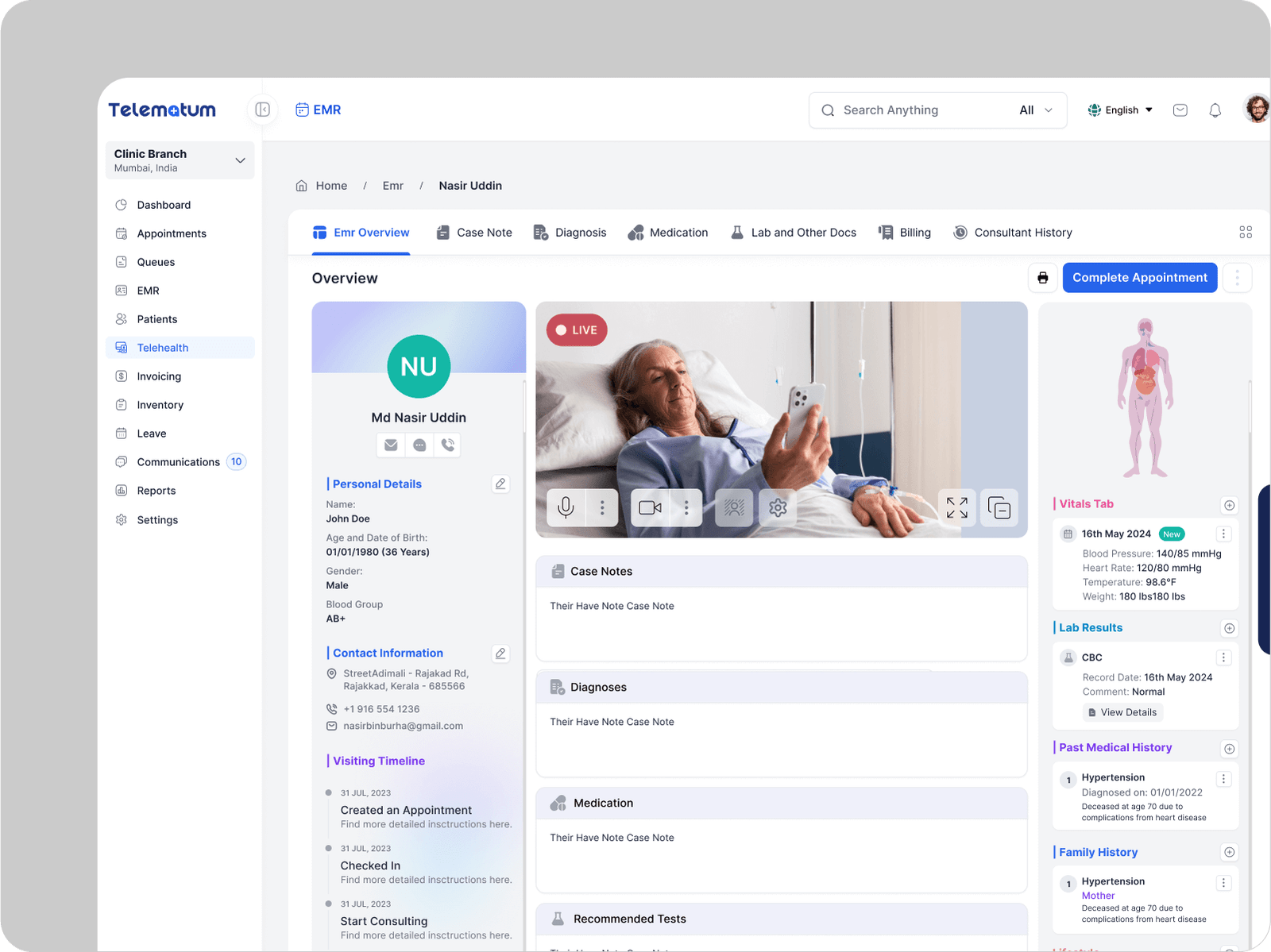Image resolution: width=1271 pixels, height=952 pixels.
Task: Toggle background blur effect in video
Action: coord(734,507)
